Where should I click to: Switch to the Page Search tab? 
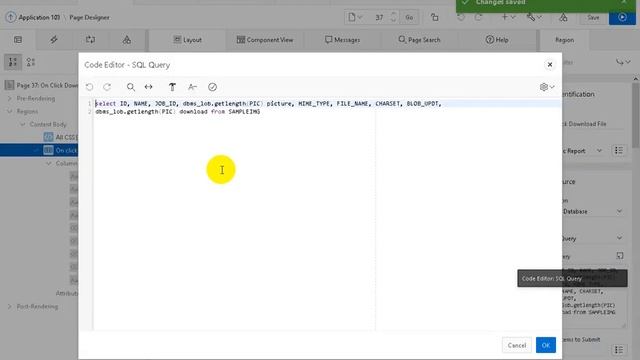(419, 40)
